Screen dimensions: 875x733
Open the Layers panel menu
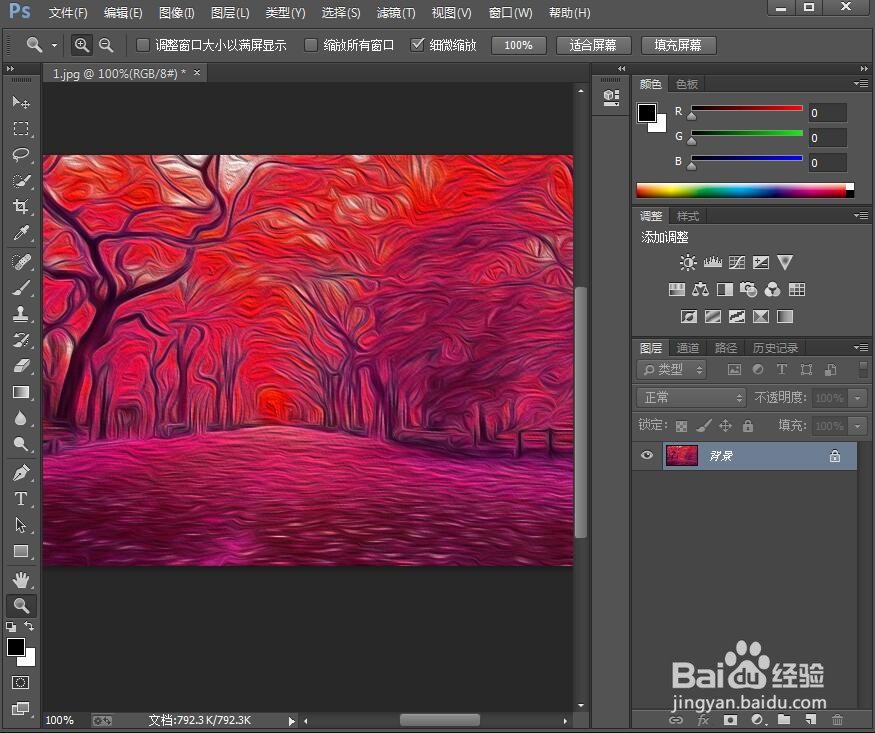point(861,348)
